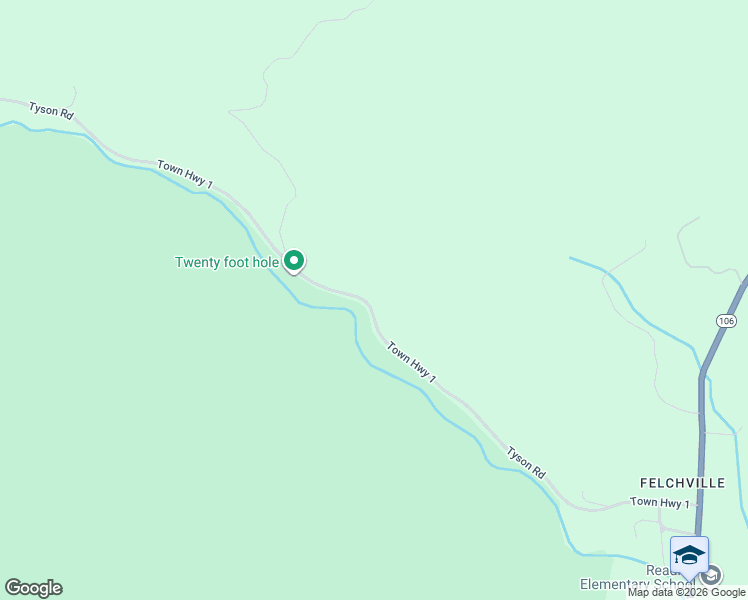Select the Twenty foot hole text label

[227, 262]
